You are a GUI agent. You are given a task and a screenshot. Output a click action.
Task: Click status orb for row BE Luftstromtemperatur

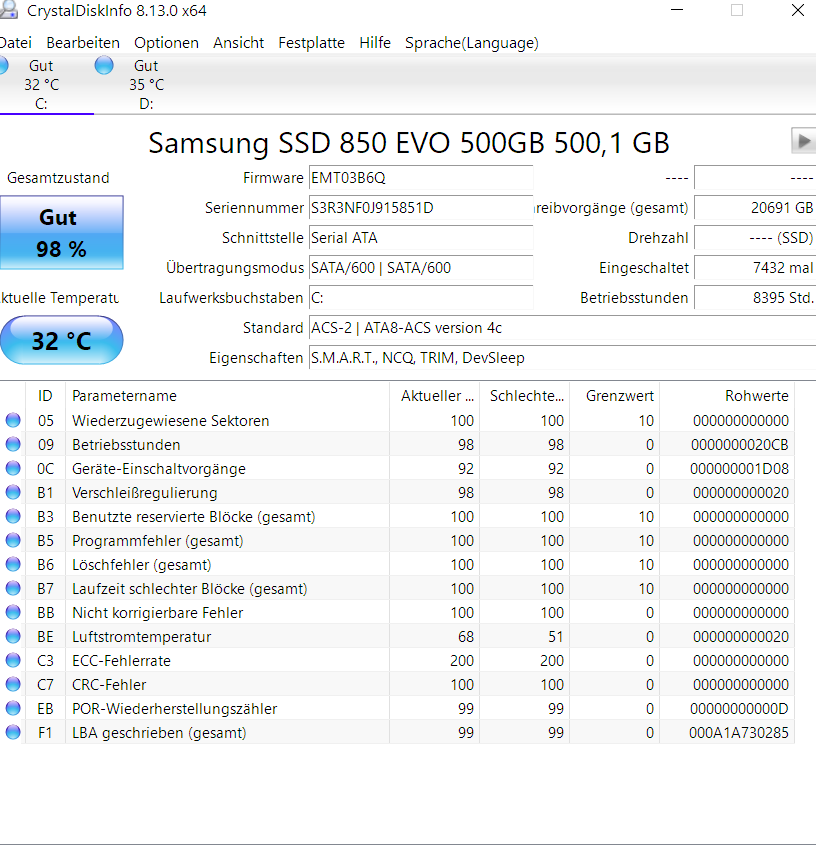coord(13,636)
